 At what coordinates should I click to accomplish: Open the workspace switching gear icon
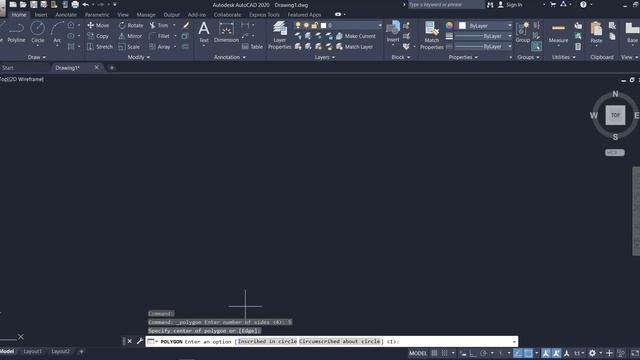click(x=592, y=353)
